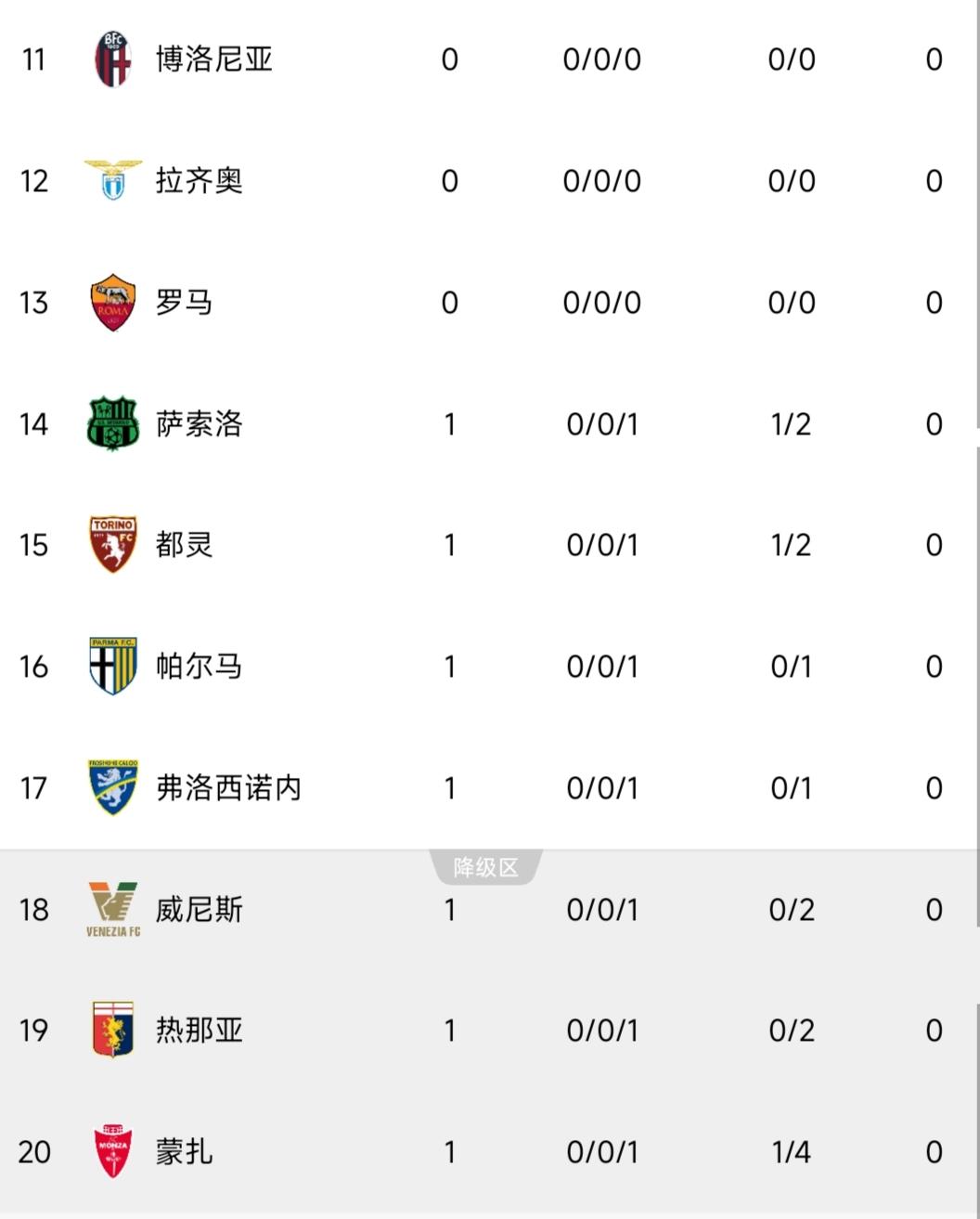Screen dimensions: 980x1219
Task: Open 弗洛西诺内 team details
Action: [x=228, y=787]
